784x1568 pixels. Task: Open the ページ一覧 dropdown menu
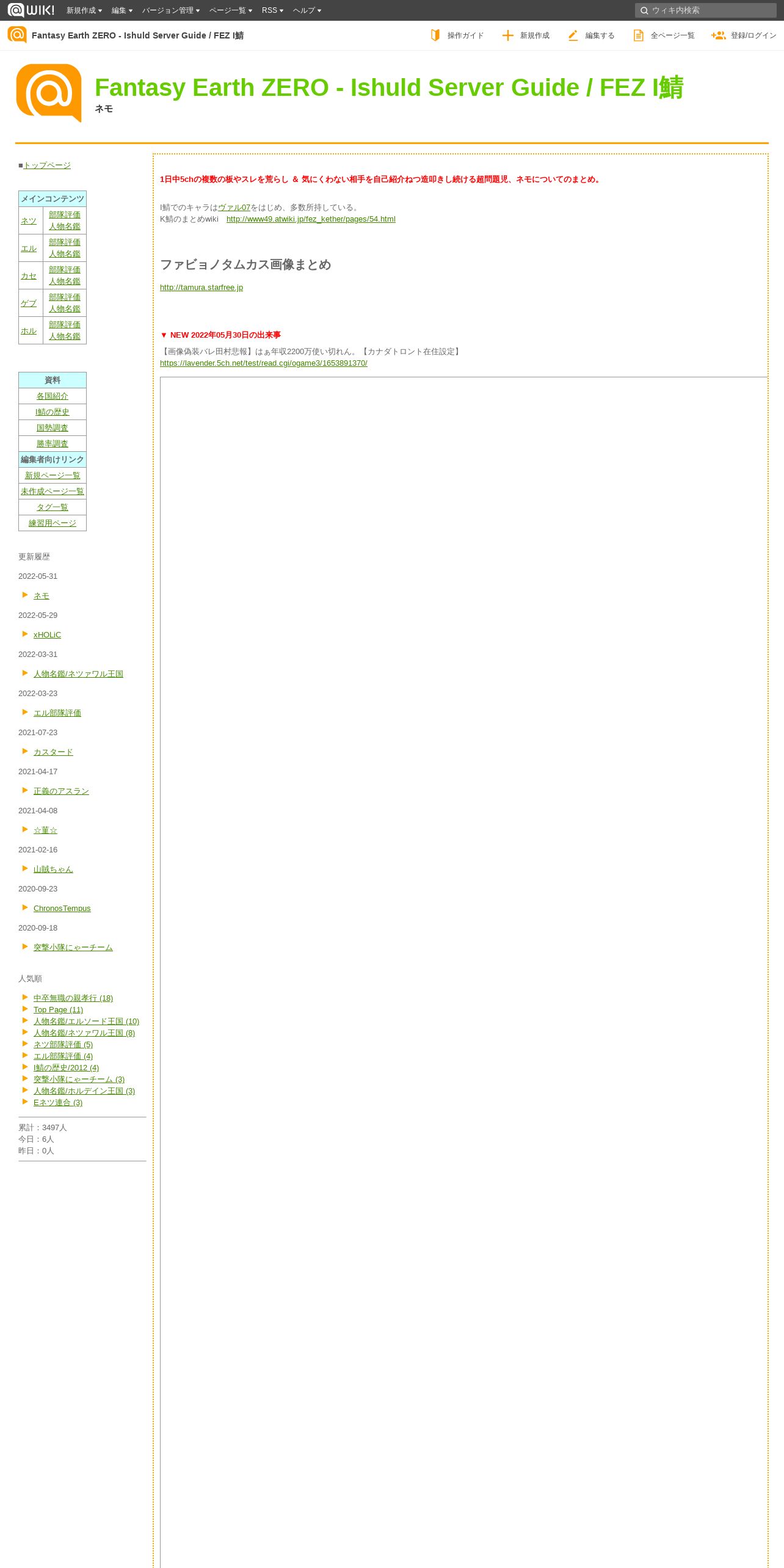pos(231,10)
